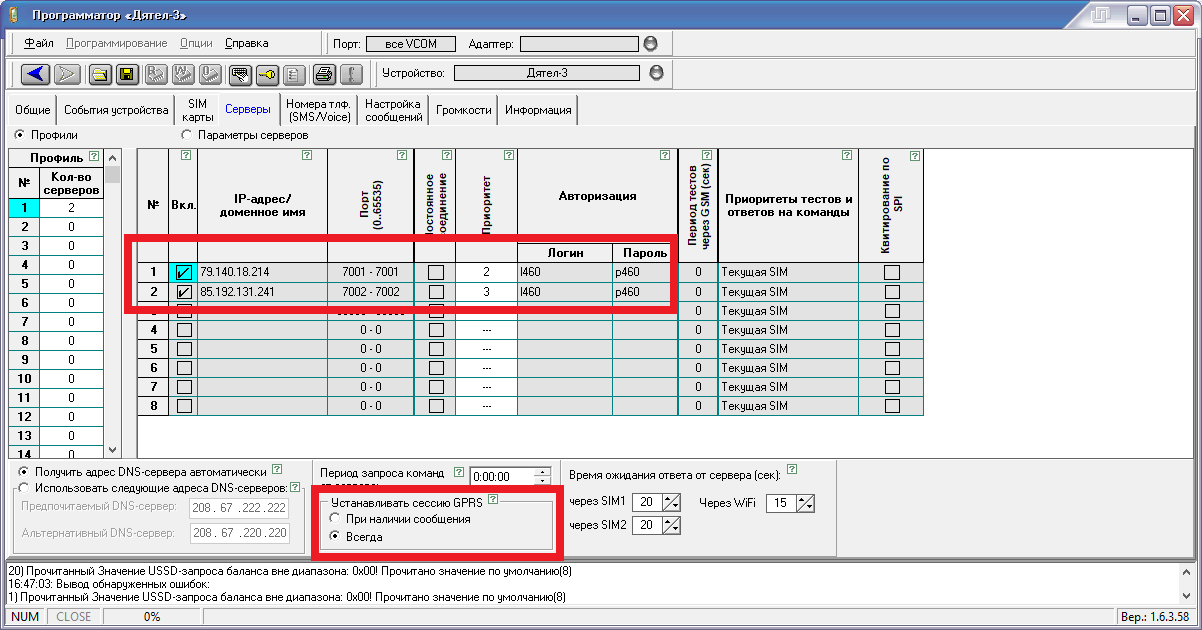The height and width of the screenshot is (630, 1202).
Task: Open help mark next to Устанавливать сессию GPRS
Action: coord(492,499)
